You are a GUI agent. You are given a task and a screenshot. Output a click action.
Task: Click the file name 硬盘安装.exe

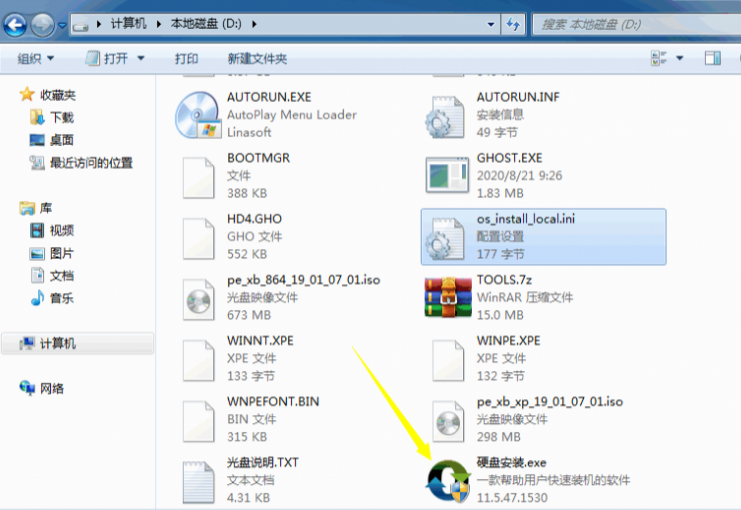[511, 463]
